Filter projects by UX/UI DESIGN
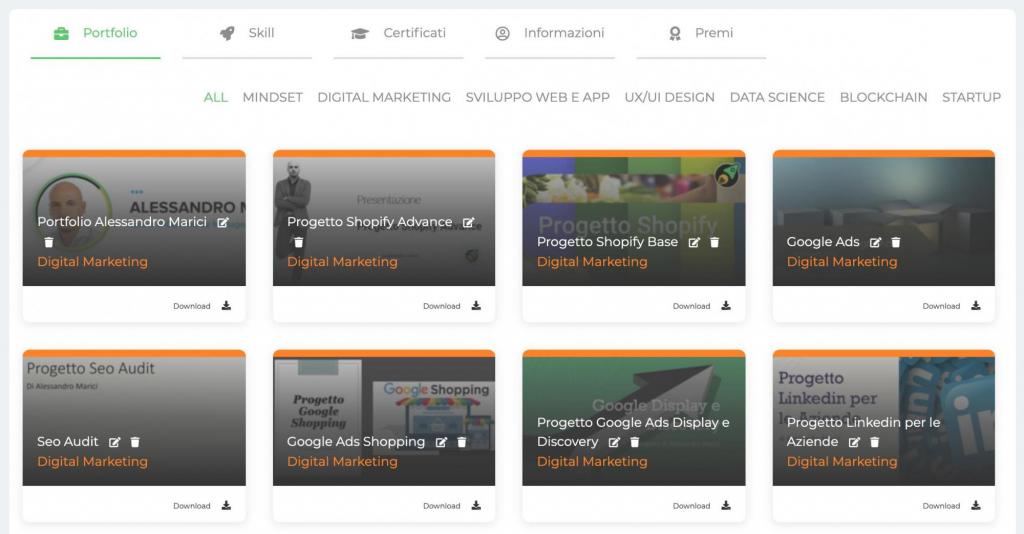 tap(669, 97)
